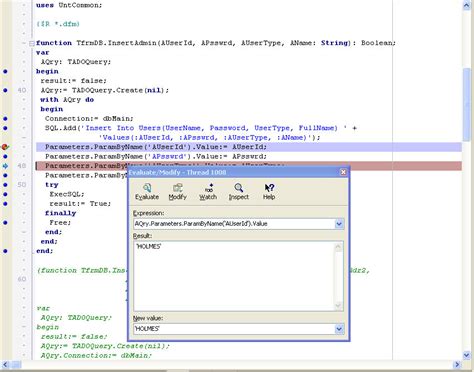Click the Help toolbar button
The image size is (474, 372).
click(269, 192)
